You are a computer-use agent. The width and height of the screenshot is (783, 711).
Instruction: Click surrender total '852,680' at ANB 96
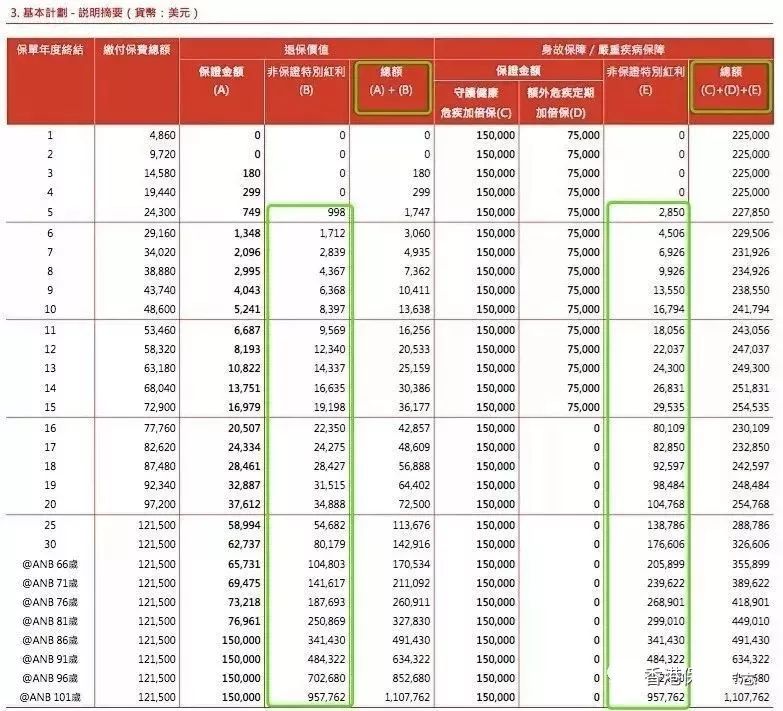pyautogui.click(x=411, y=678)
